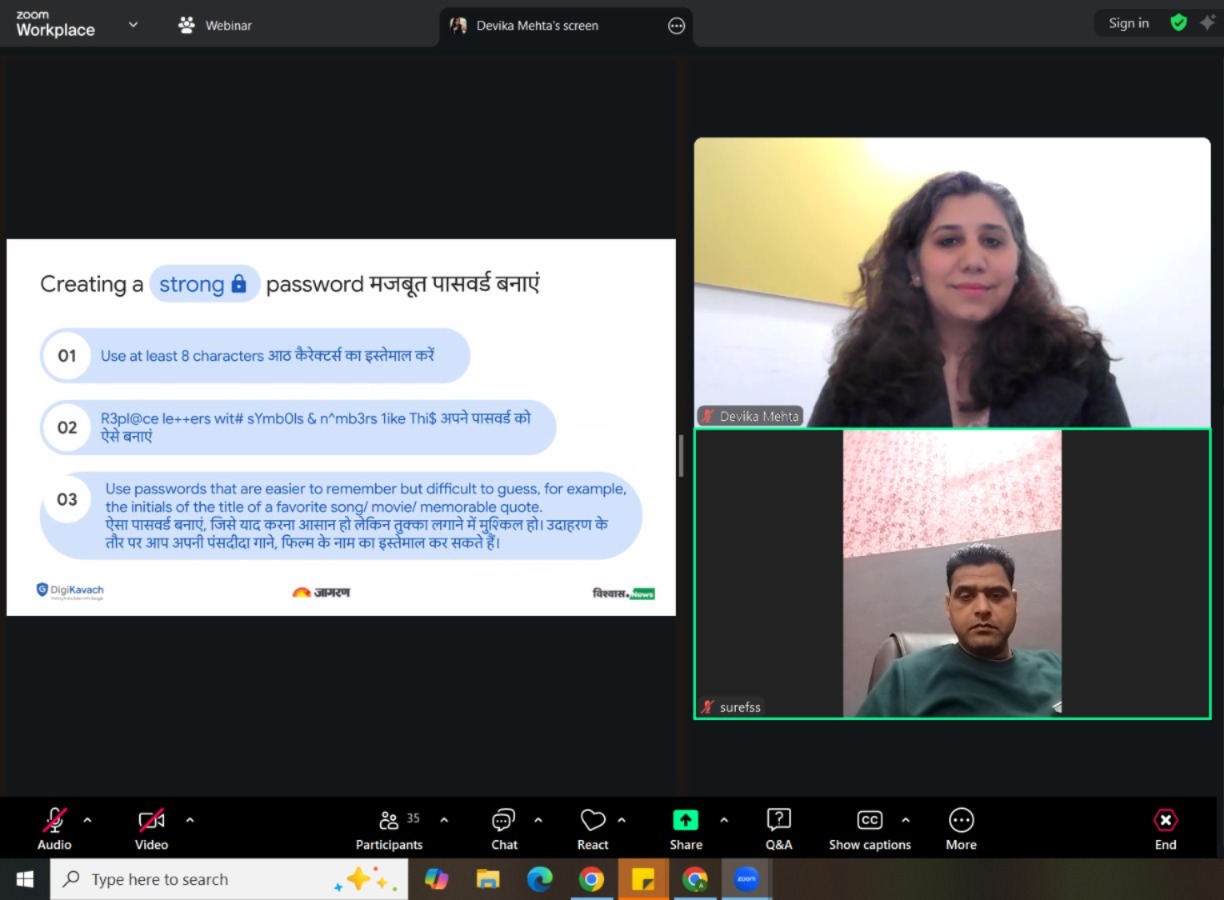Open the AI Companion sparkle icon
Viewport: 1224px width, 900px height.
click(1207, 23)
